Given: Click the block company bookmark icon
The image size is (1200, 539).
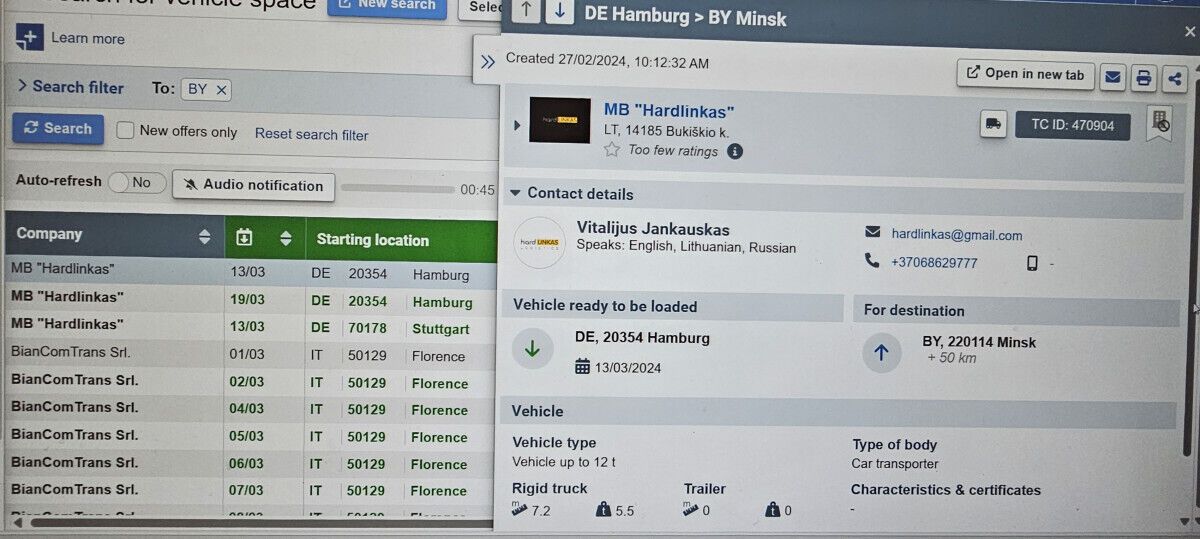Looking at the screenshot, I should pos(1159,124).
